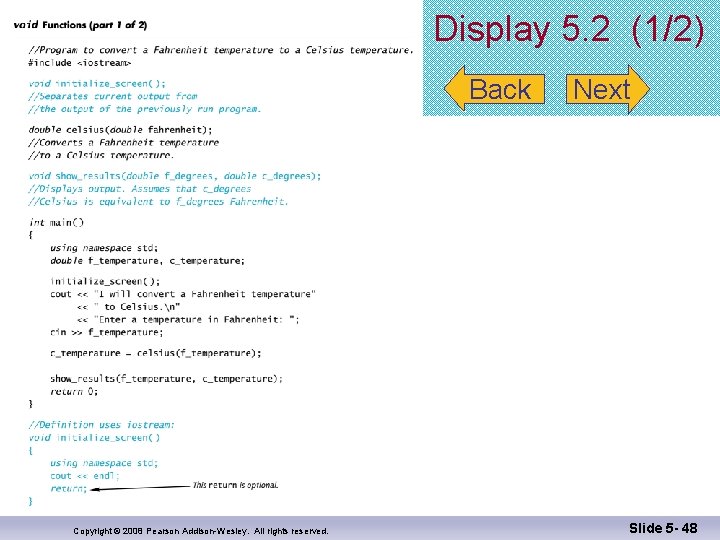
Task: Select the 'void Functions (part 1 of 2)' heading
Action: [80, 25]
